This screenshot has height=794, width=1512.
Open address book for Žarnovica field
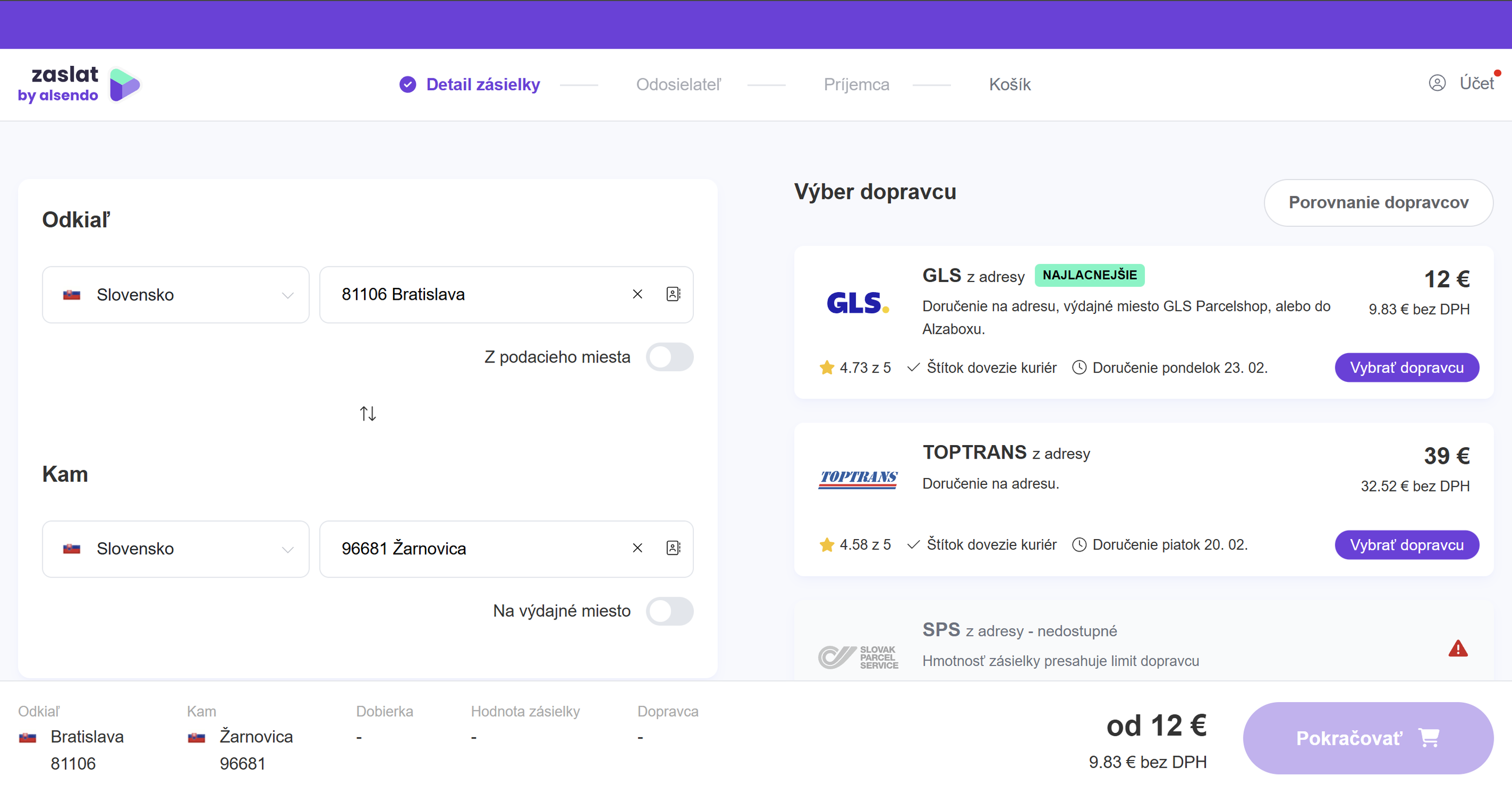(673, 549)
